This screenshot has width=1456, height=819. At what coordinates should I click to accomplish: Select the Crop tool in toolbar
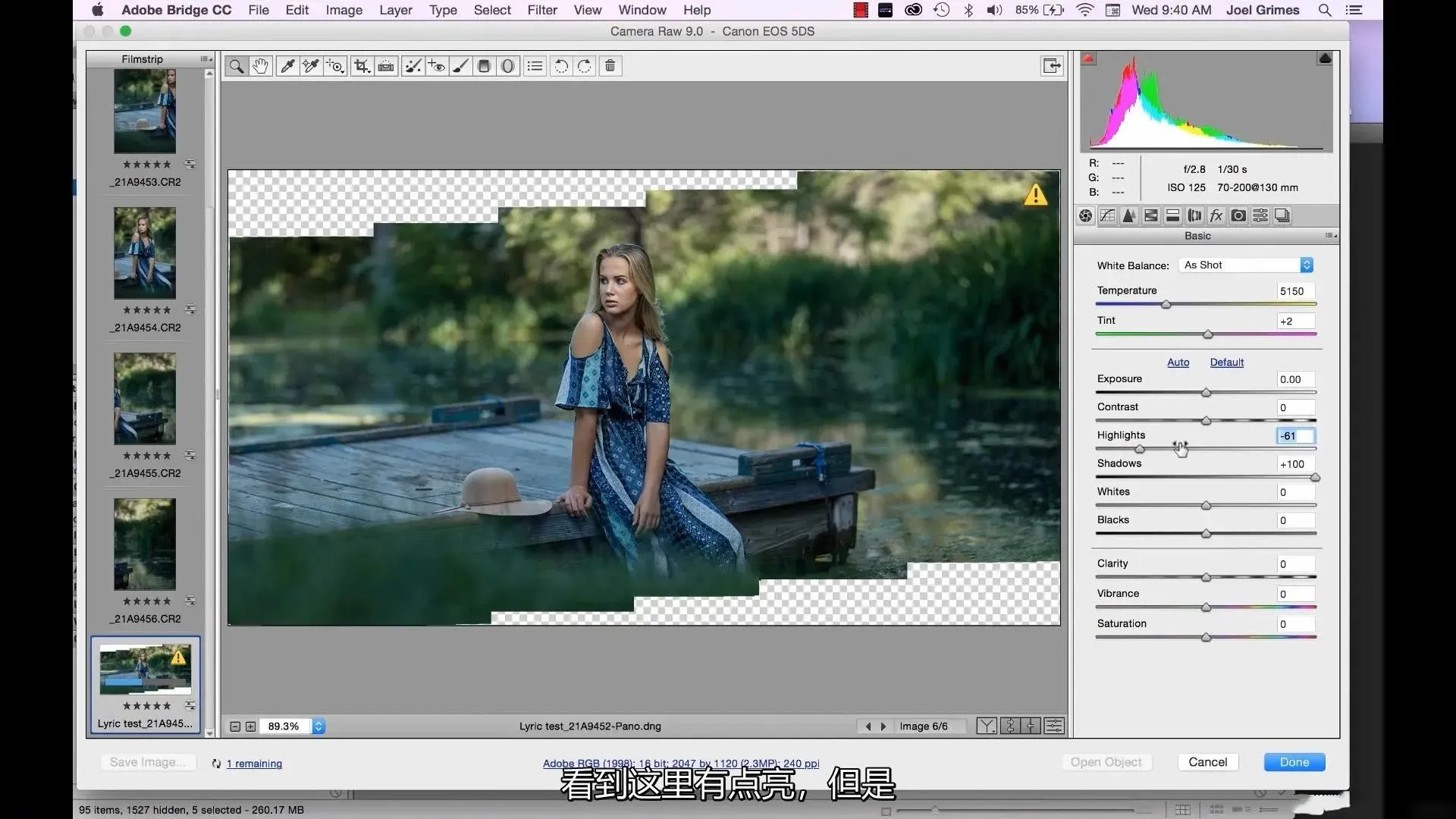click(x=362, y=67)
